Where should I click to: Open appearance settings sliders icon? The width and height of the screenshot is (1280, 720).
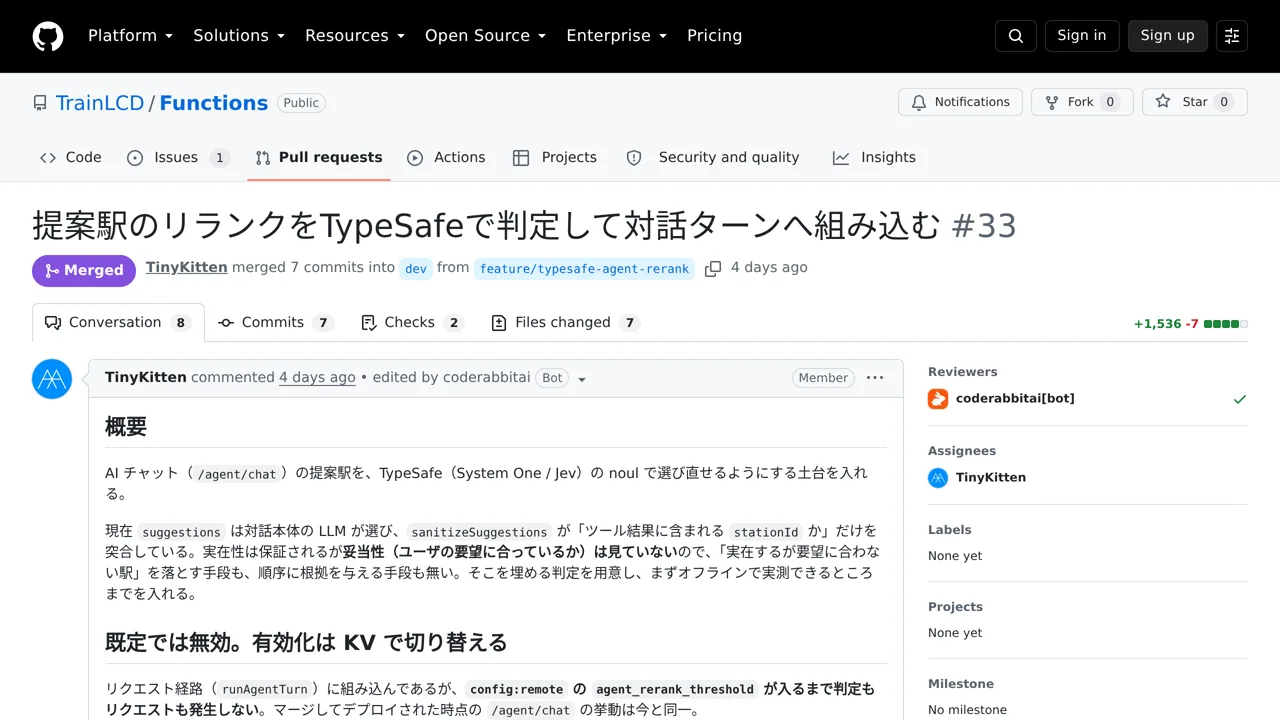(1232, 36)
